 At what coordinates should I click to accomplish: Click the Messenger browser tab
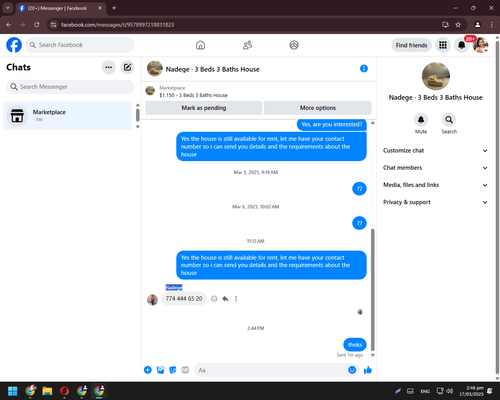61,8
